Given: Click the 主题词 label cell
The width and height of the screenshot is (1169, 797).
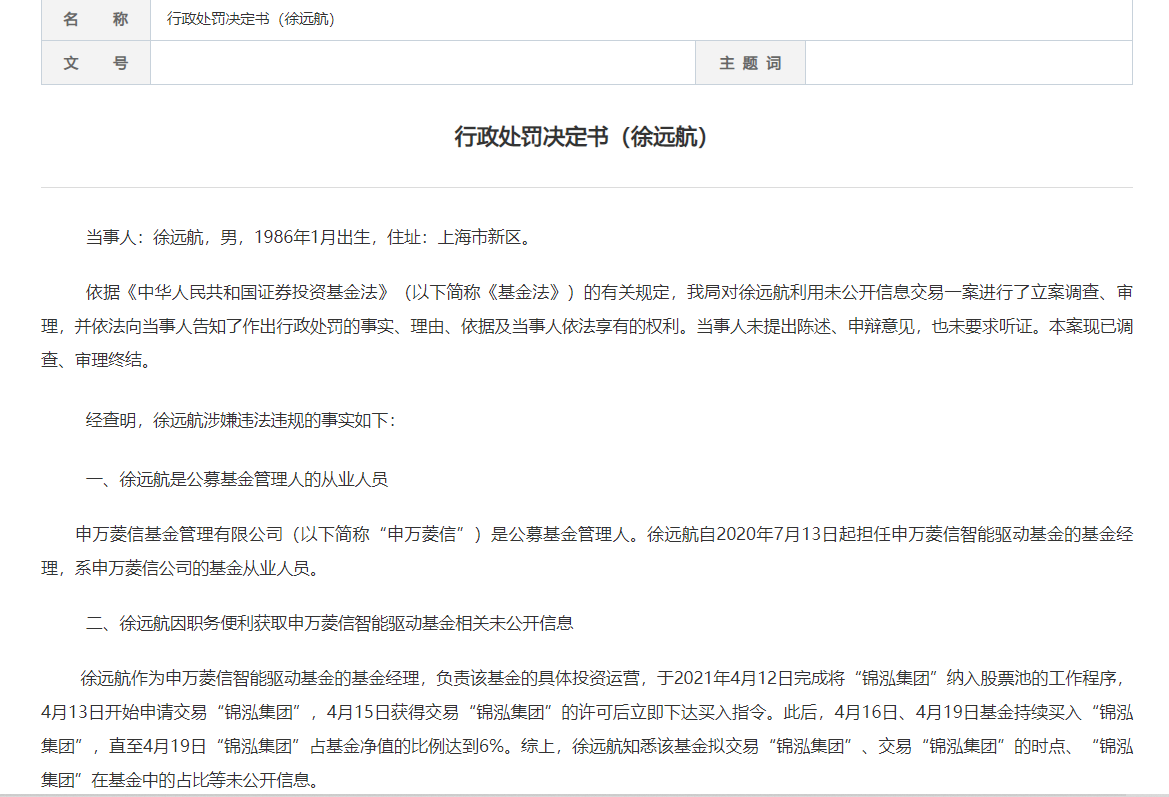Looking at the screenshot, I should point(750,63).
